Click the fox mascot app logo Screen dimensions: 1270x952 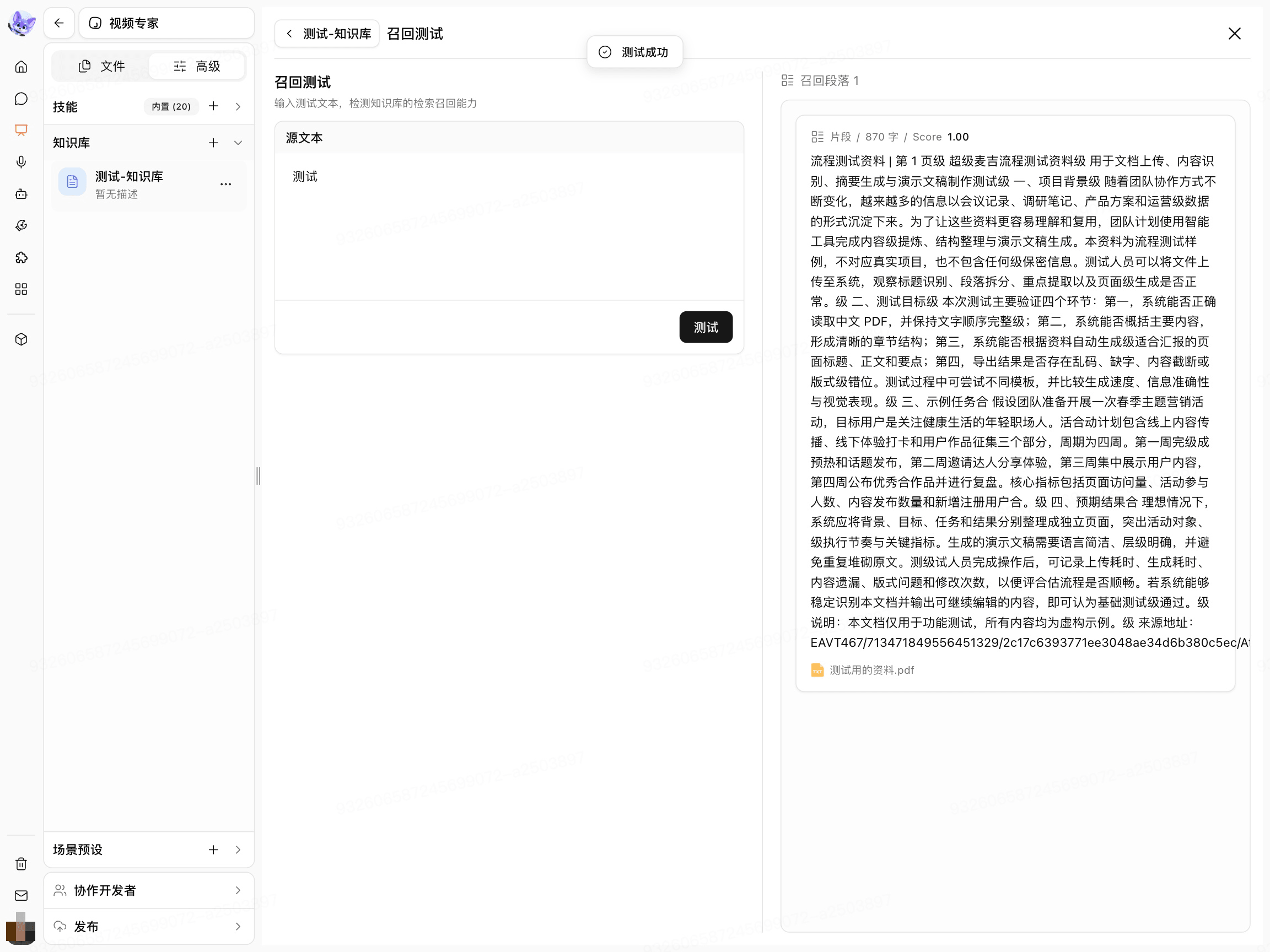[x=22, y=24]
